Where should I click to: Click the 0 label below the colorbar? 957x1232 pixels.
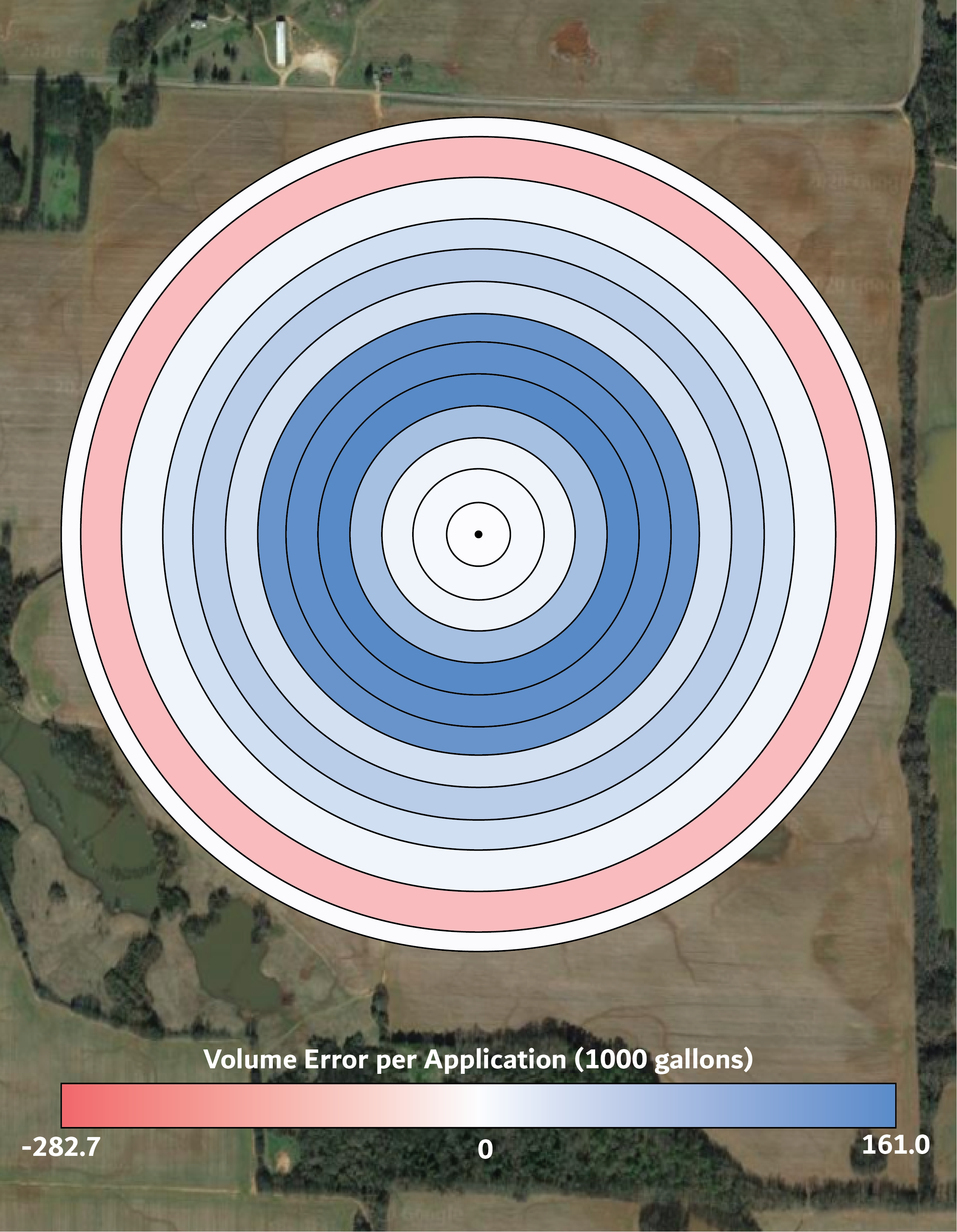tap(485, 1150)
